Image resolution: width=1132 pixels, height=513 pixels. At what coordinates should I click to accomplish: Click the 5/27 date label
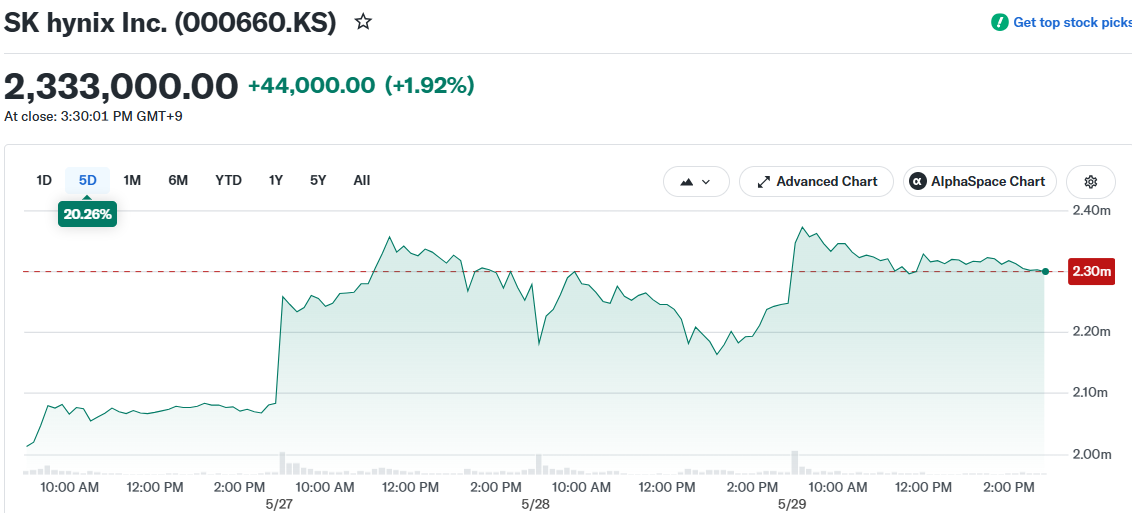278,504
